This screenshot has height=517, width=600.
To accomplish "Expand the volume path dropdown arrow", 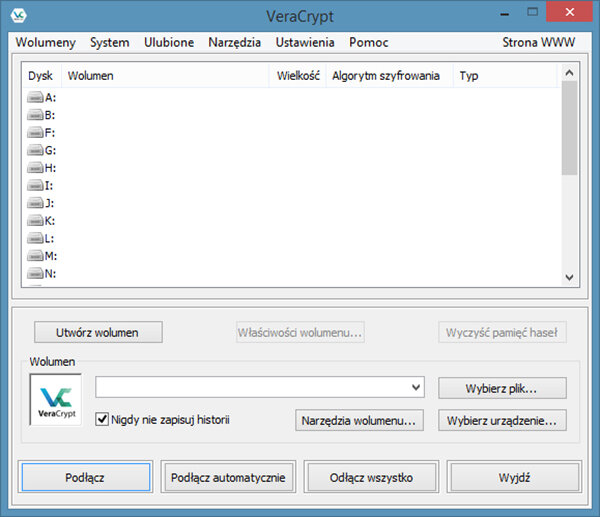I will 416,387.
